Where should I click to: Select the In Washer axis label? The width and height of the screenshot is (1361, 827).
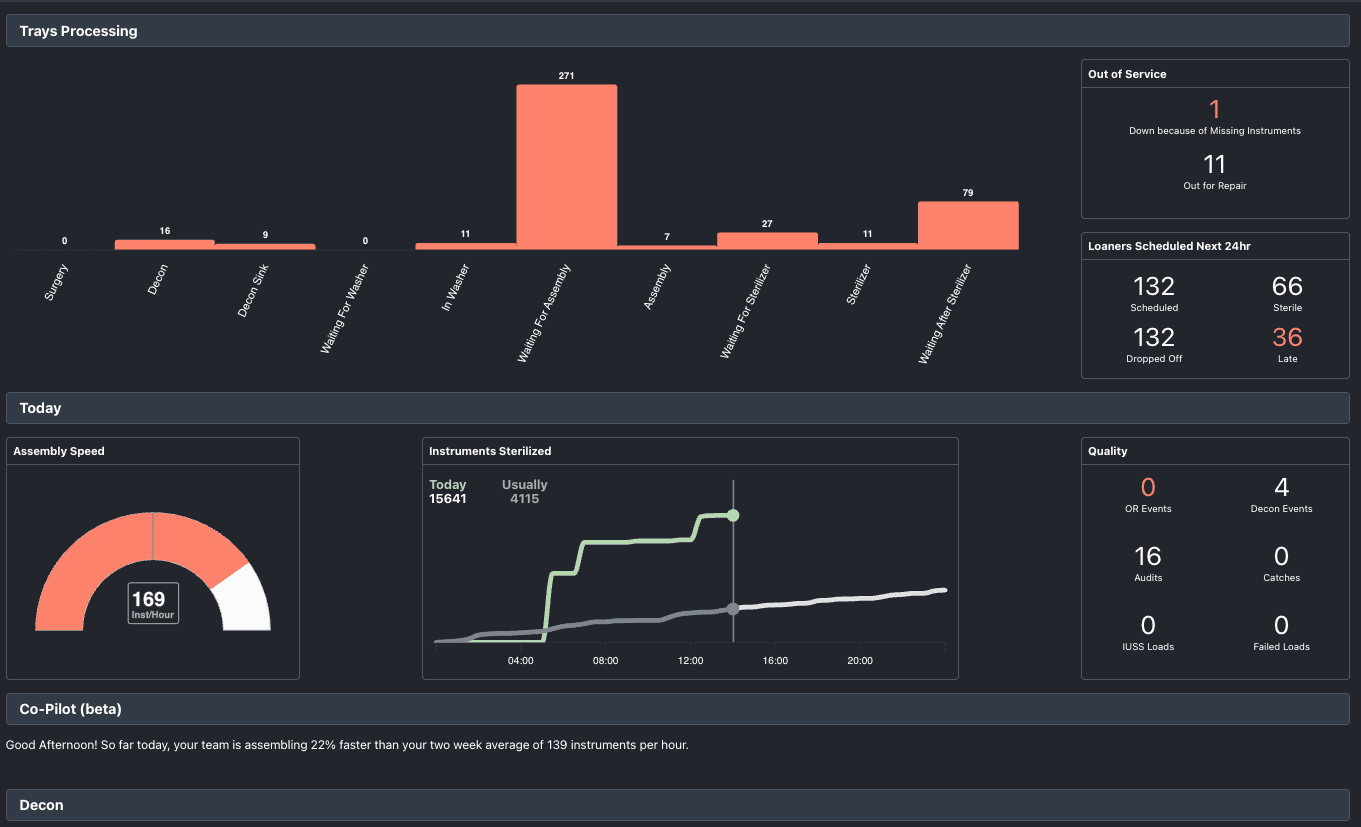[x=456, y=288]
